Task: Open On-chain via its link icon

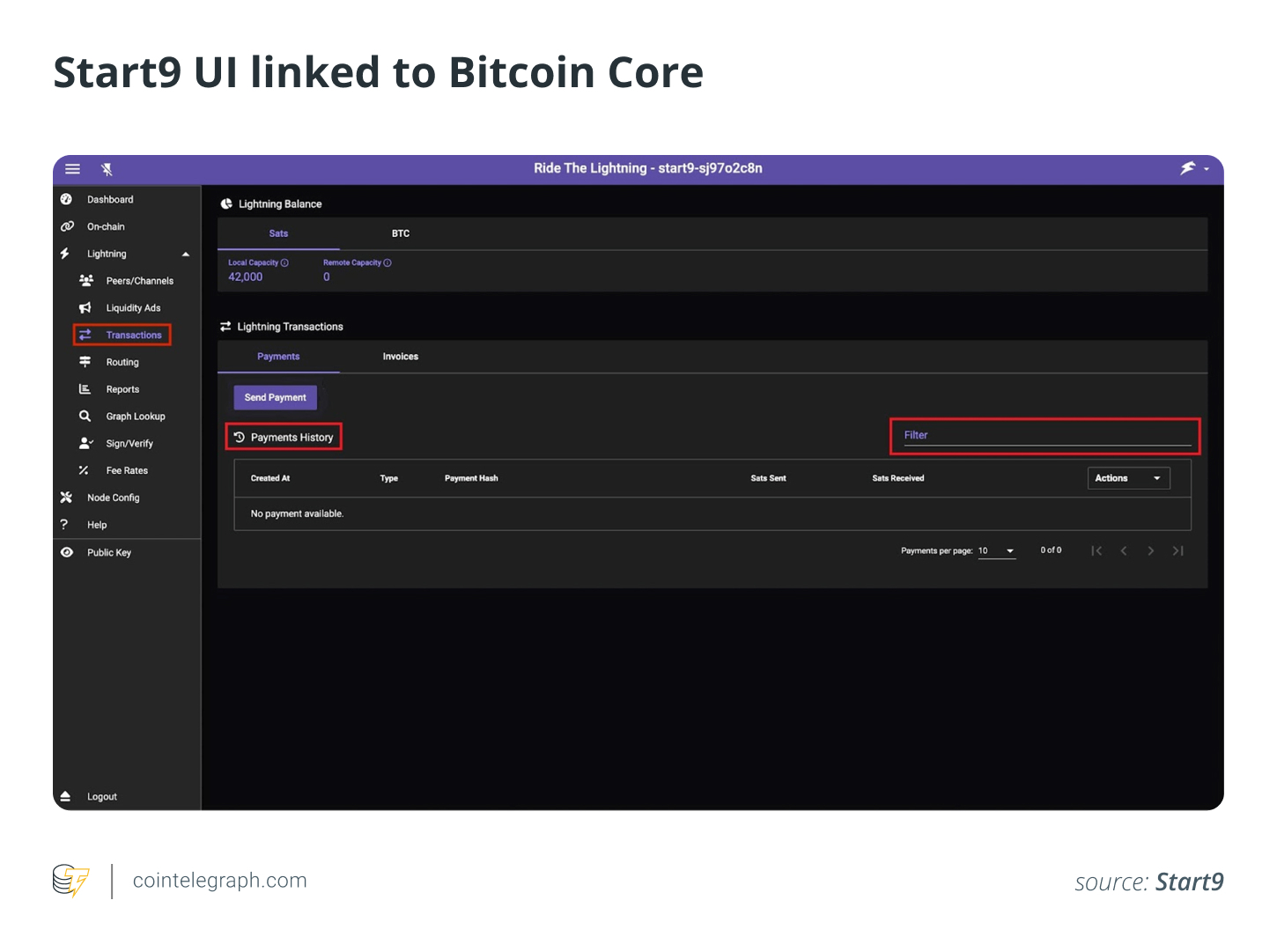Action: point(67,226)
